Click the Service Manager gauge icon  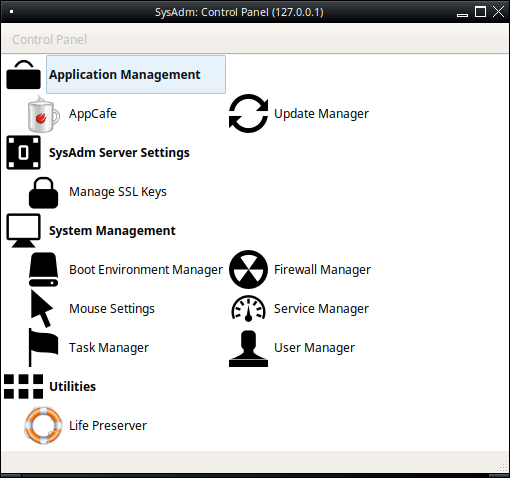248,309
